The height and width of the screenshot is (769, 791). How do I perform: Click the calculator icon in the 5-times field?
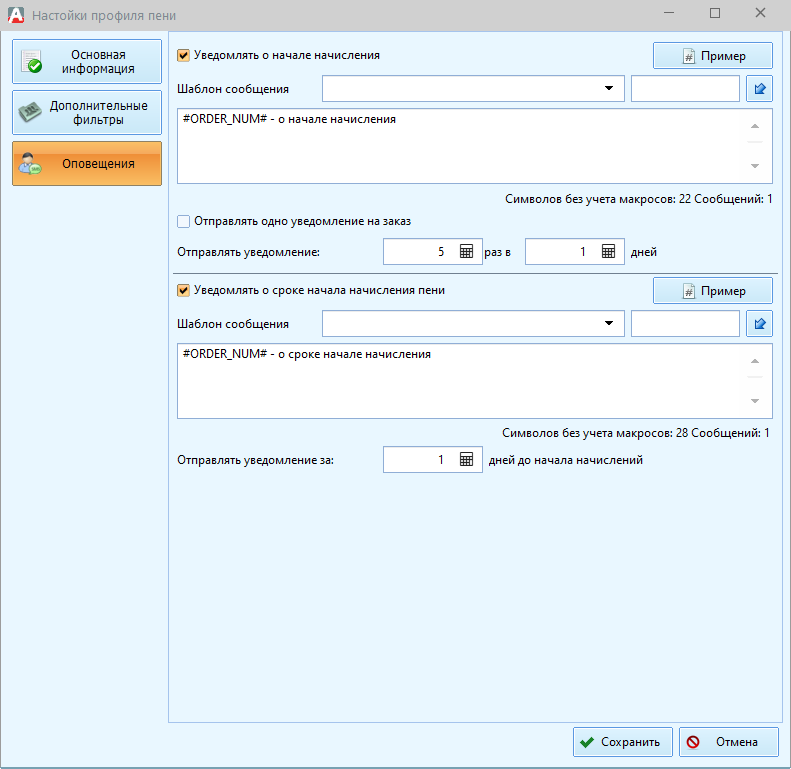pyautogui.click(x=466, y=252)
